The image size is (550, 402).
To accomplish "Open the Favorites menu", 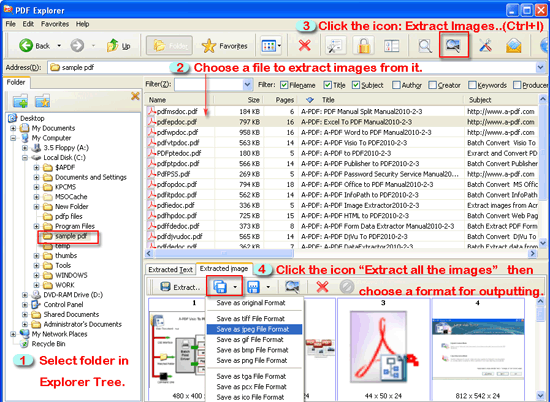I will pyautogui.click(x=55, y=24).
